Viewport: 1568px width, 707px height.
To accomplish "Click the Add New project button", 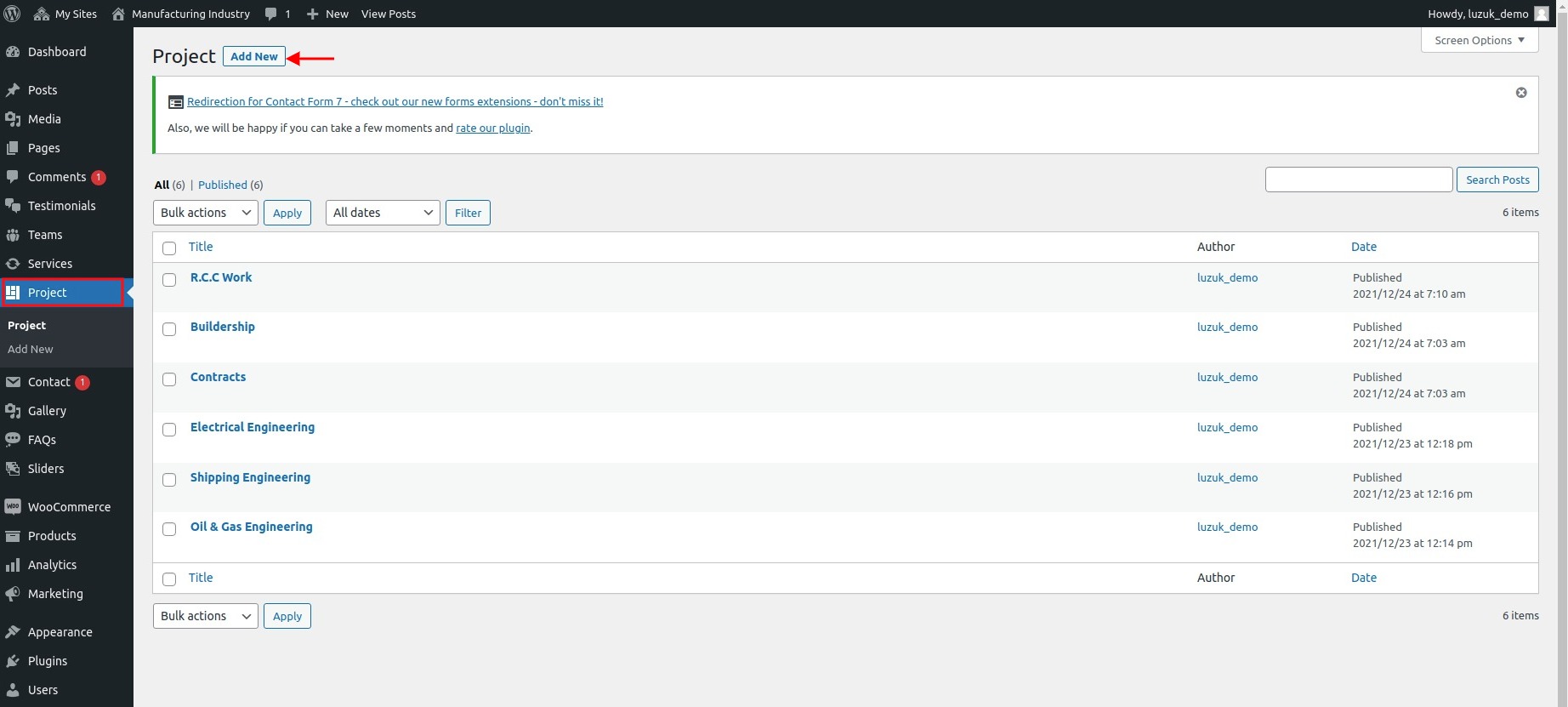I will point(254,56).
